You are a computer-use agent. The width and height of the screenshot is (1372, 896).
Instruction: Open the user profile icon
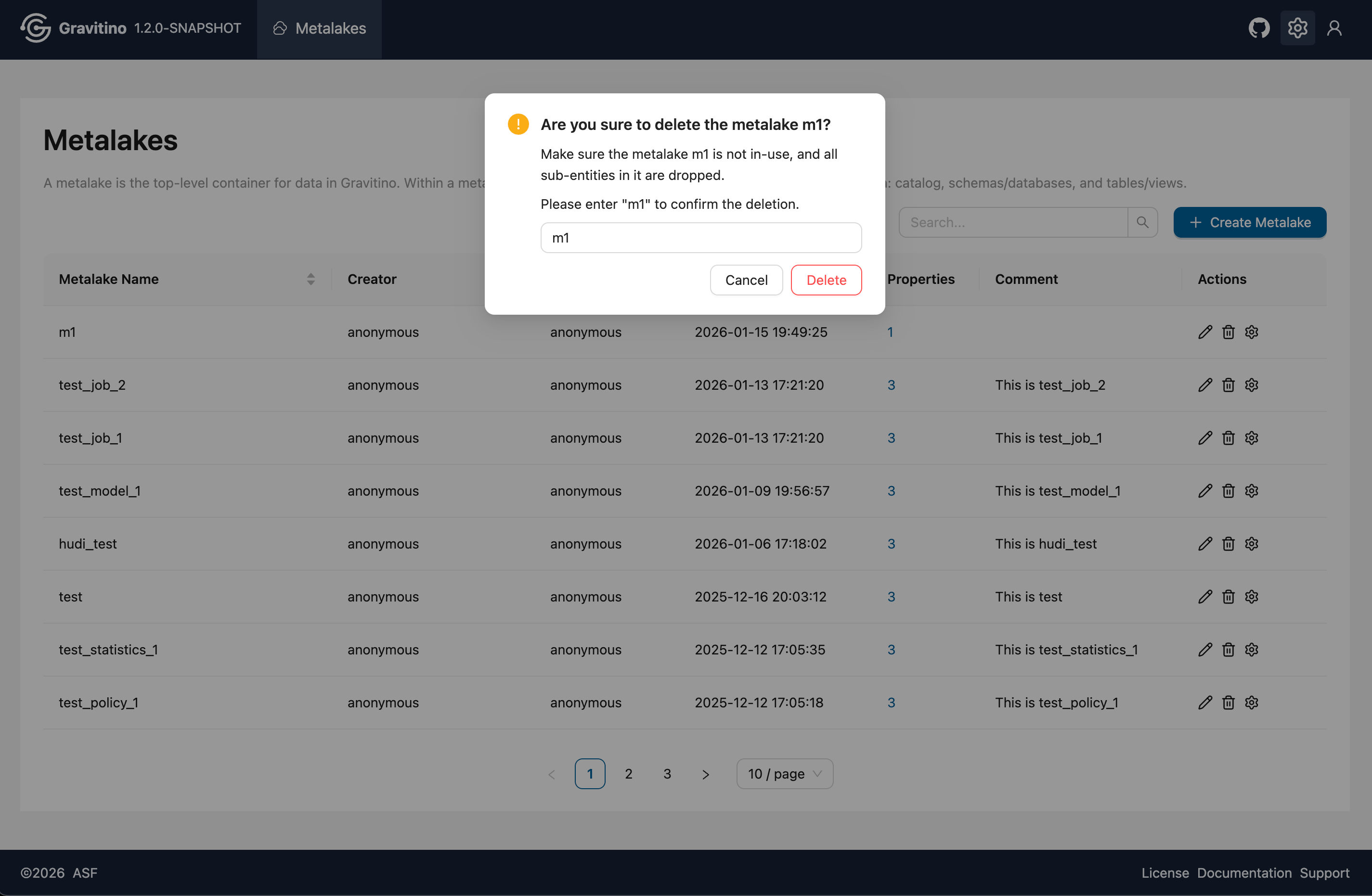pyautogui.click(x=1334, y=27)
